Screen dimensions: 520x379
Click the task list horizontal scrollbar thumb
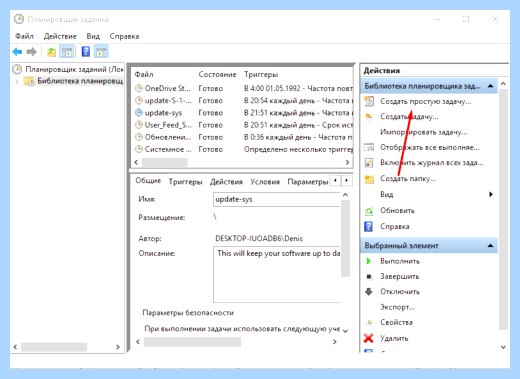(x=165, y=162)
